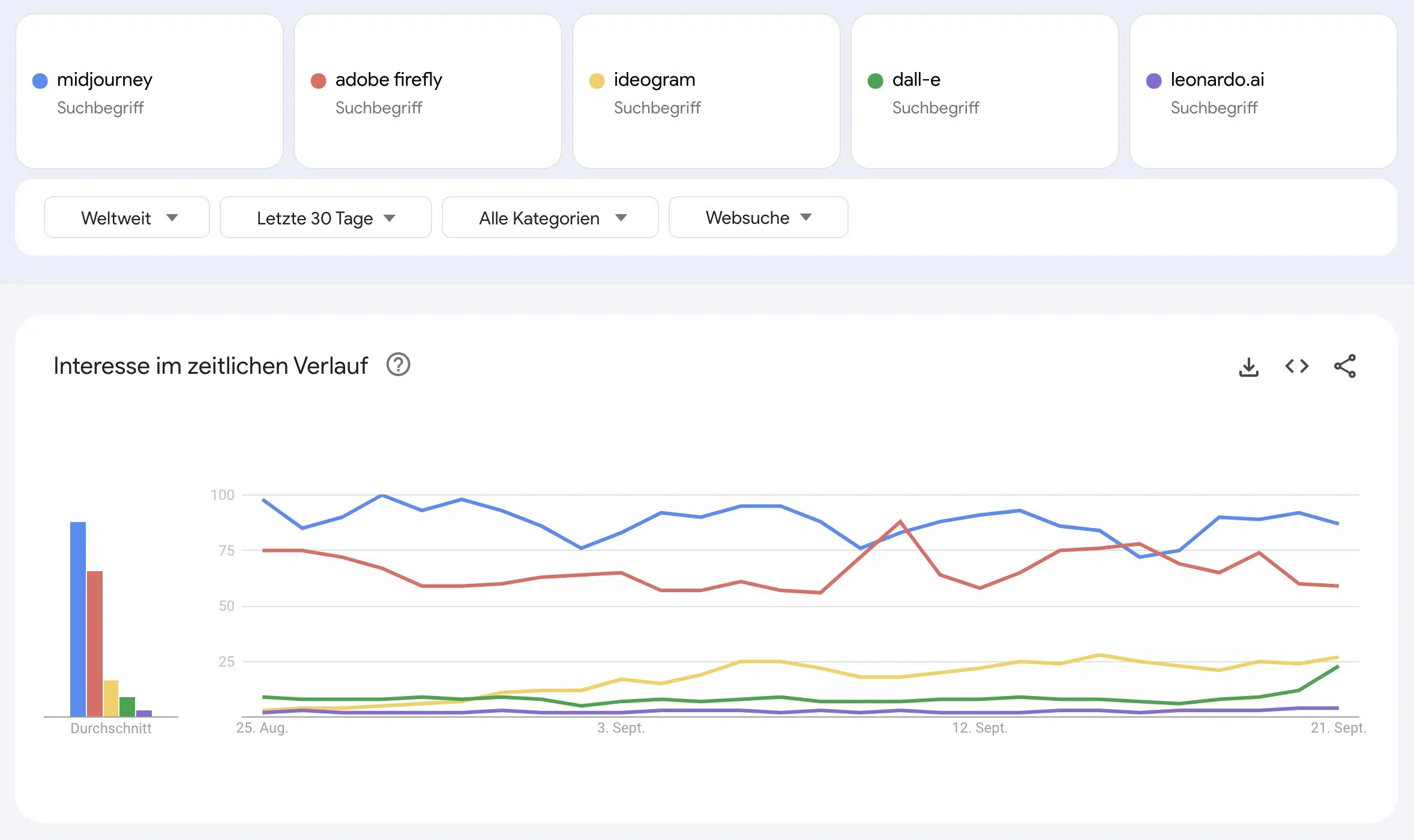Viewport: 1414px width, 840px height.
Task: Click the purple dot next to leonardo.ai
Action: point(1153,79)
